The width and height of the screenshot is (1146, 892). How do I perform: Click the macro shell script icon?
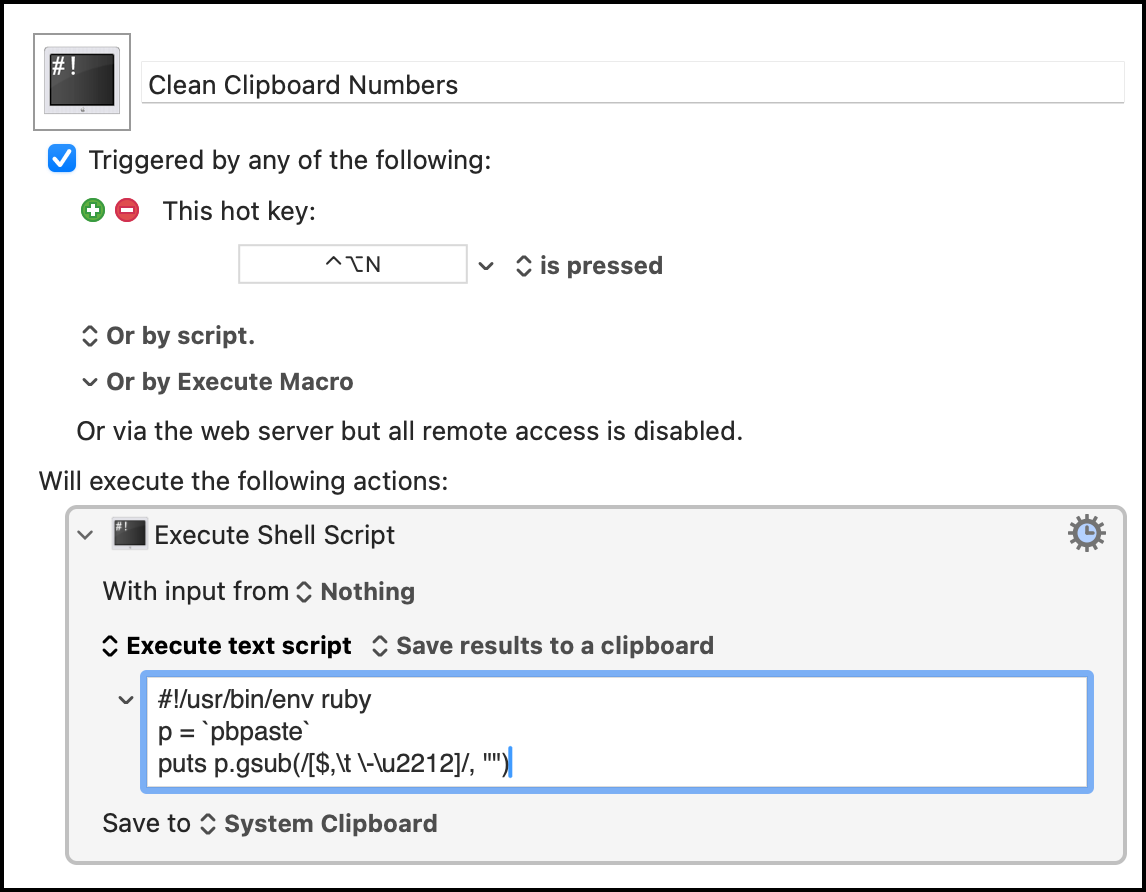tap(83, 81)
